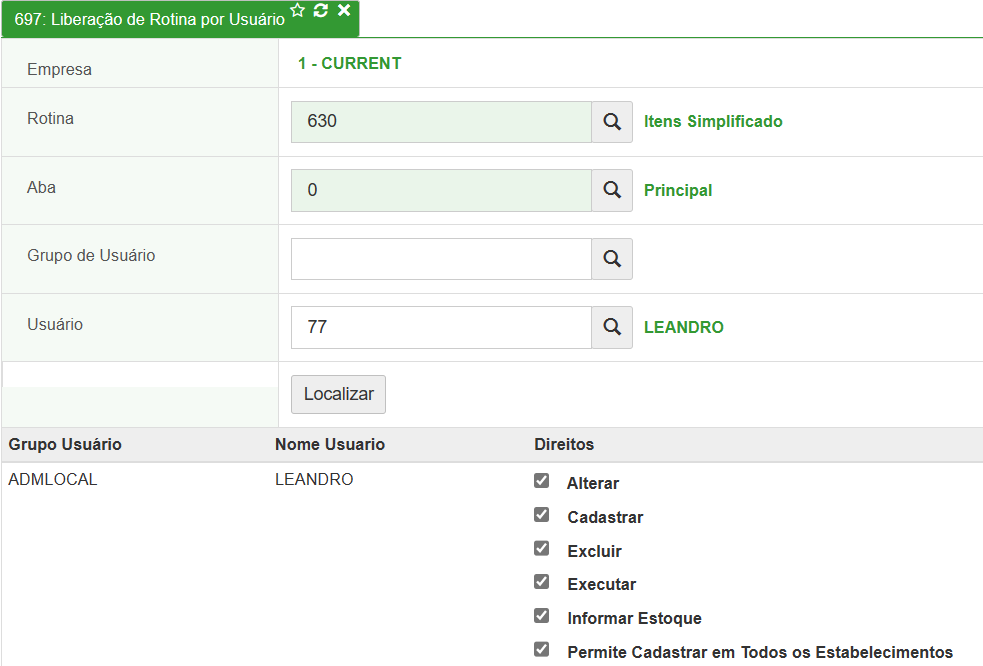Focus the empty Grupo de Usuário field
983x666 pixels.
tap(441, 258)
